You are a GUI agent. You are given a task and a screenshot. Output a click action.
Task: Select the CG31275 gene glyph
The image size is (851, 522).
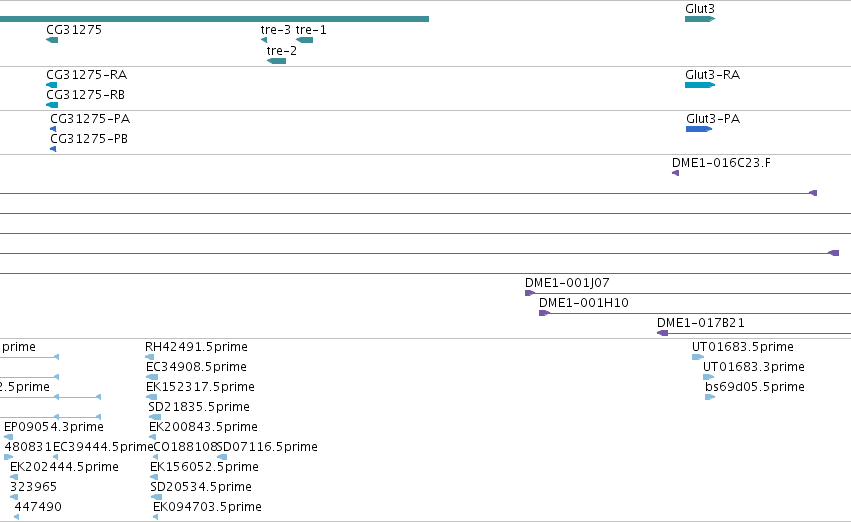click(x=52, y=40)
